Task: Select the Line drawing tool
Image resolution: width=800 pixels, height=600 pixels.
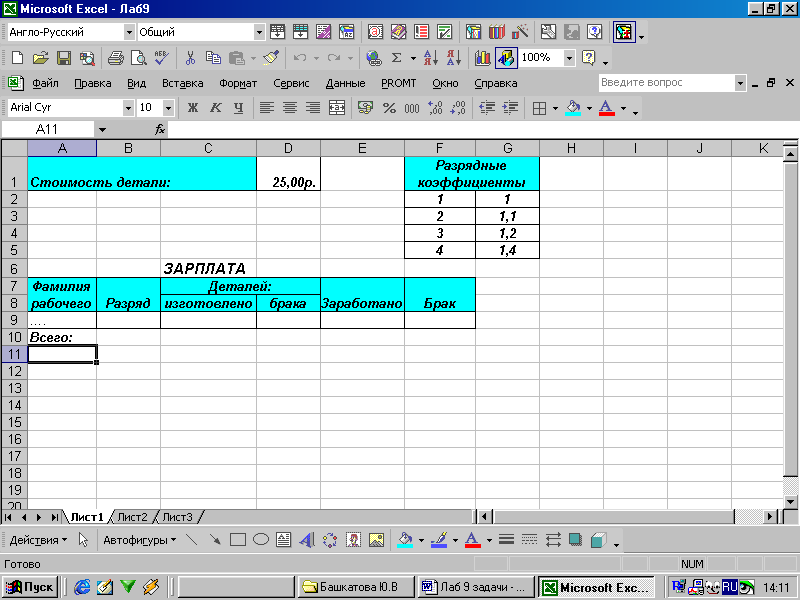Action: (x=192, y=540)
